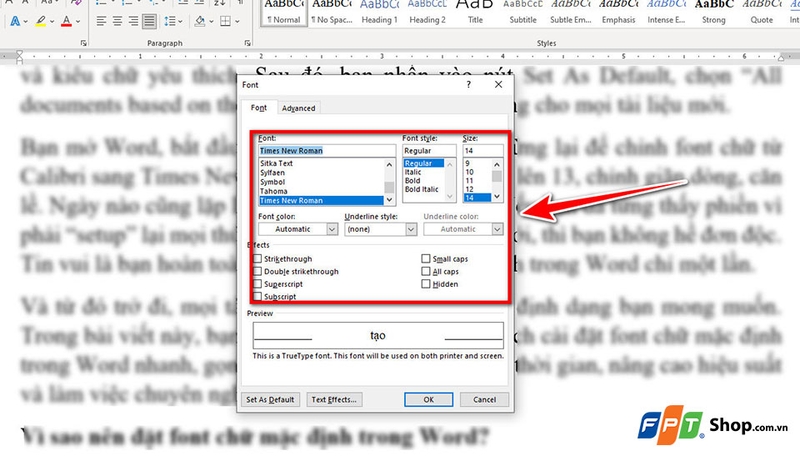Screen dimensions: 800x456
Task: Apply the Quote style
Action: tap(762, 12)
